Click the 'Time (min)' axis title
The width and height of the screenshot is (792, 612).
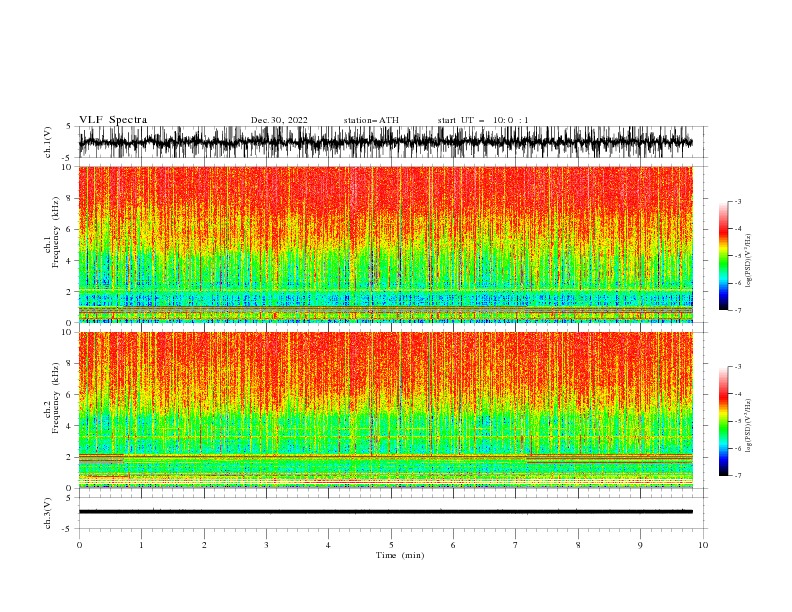(400, 555)
